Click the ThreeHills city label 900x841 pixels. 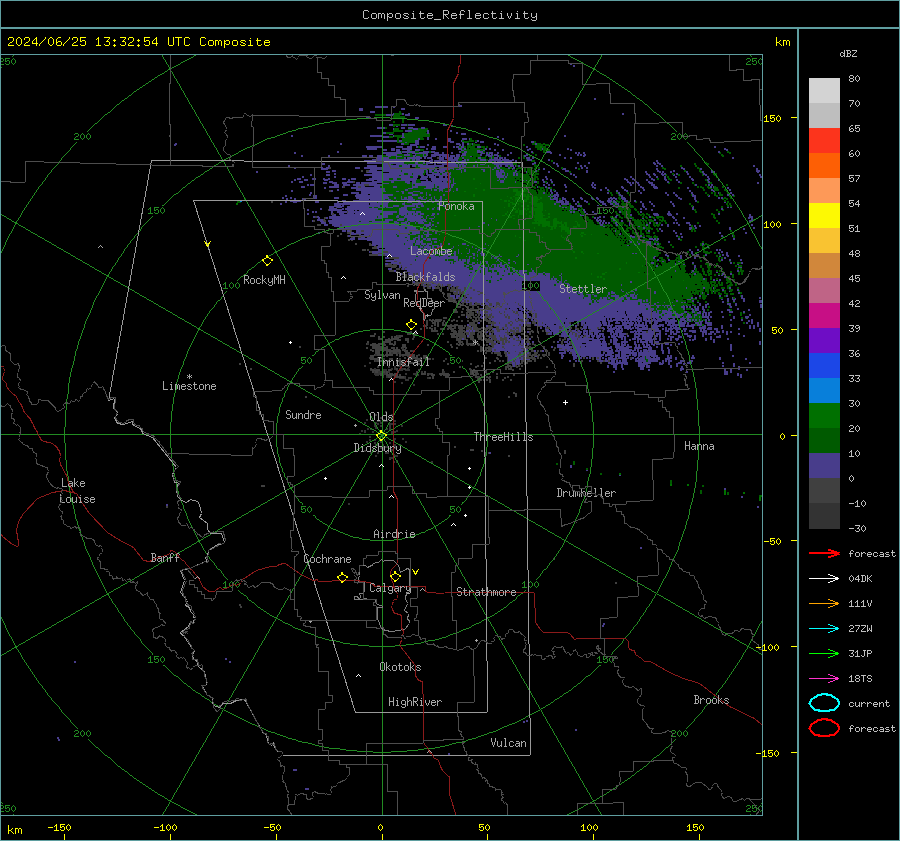[503, 437]
